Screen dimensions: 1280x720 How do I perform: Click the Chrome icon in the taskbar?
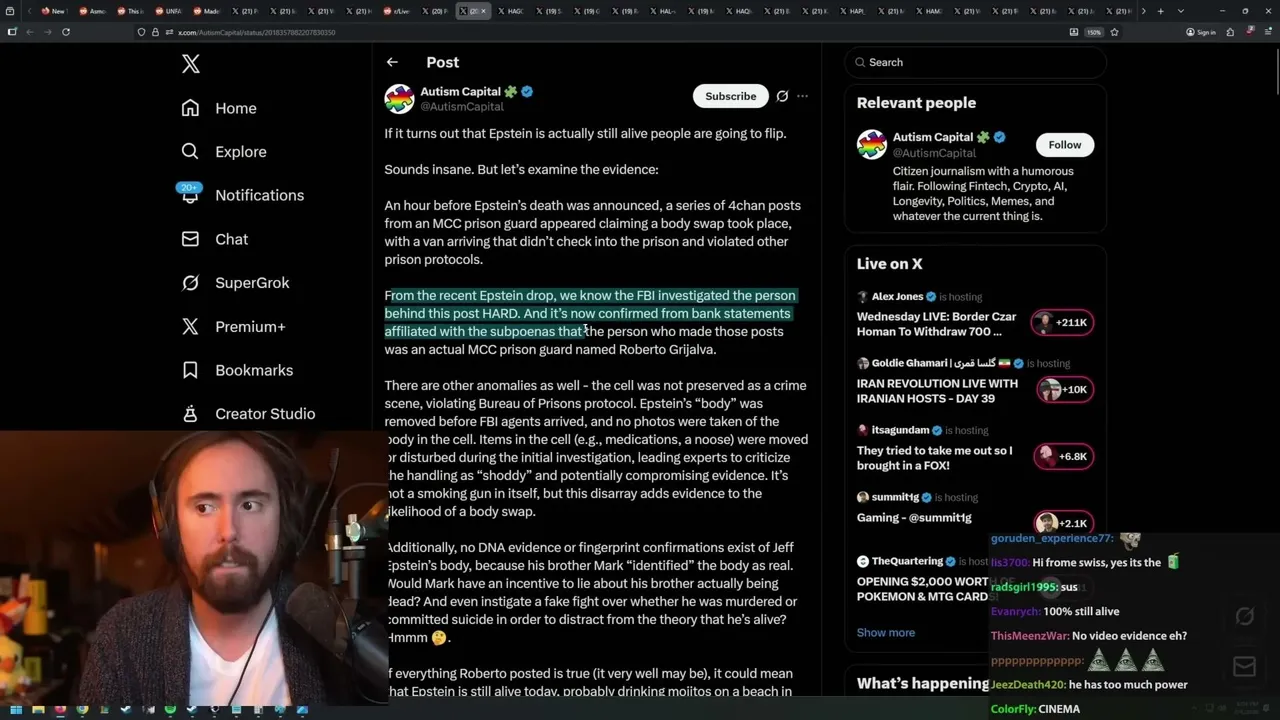[x=82, y=710]
